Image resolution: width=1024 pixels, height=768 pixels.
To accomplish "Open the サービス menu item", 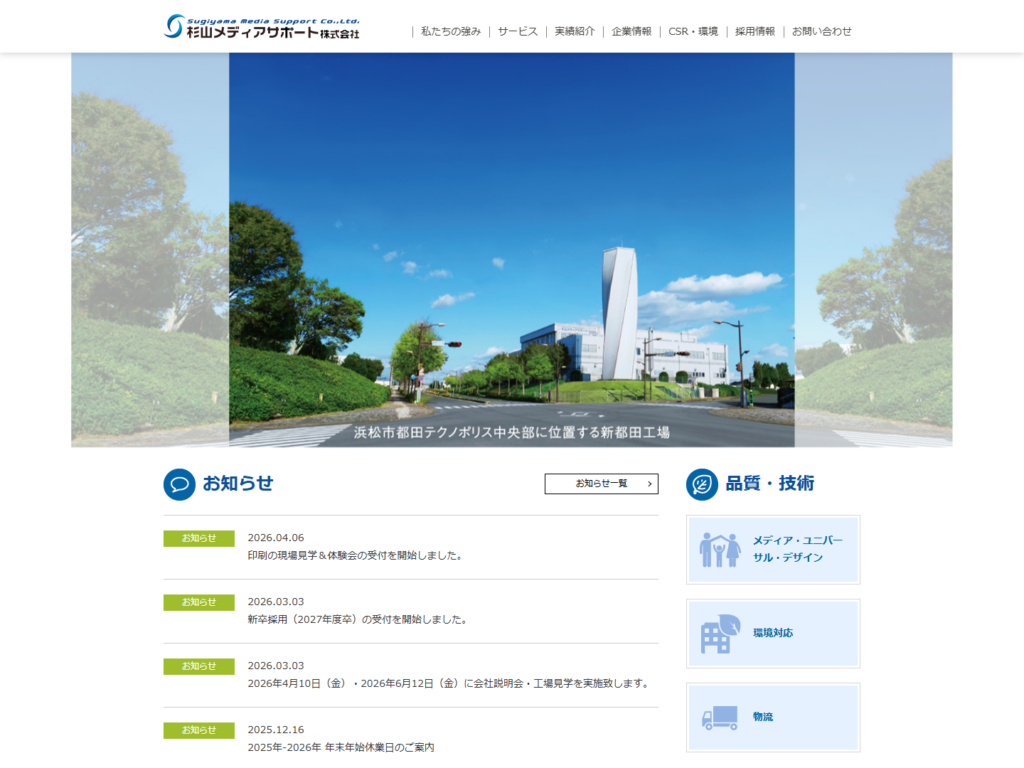I will pyautogui.click(x=517, y=31).
